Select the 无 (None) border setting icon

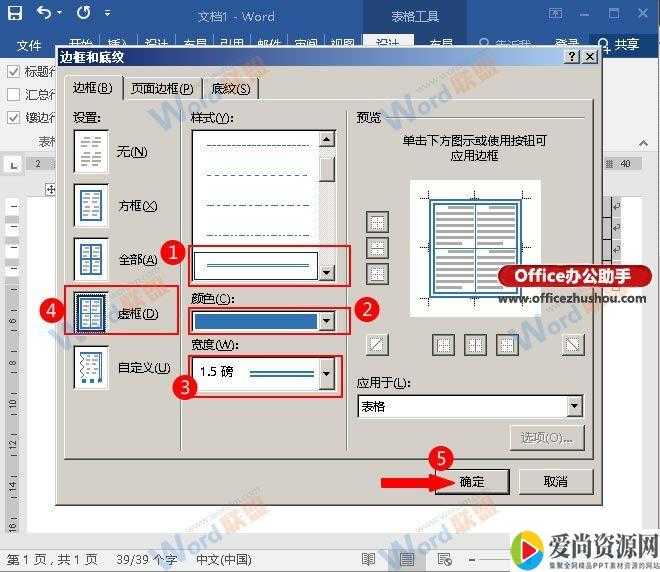[91, 152]
